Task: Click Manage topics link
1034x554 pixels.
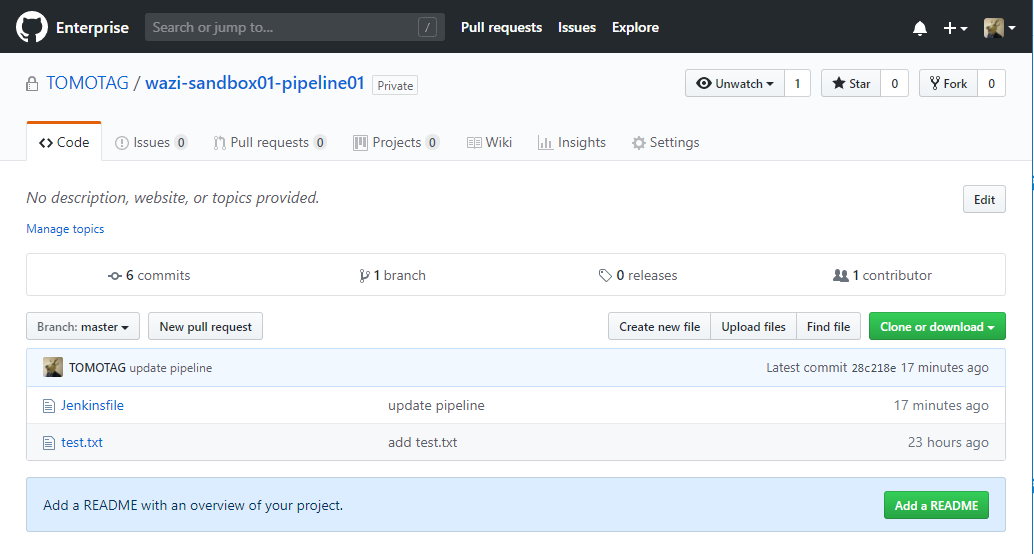Action: 65,229
